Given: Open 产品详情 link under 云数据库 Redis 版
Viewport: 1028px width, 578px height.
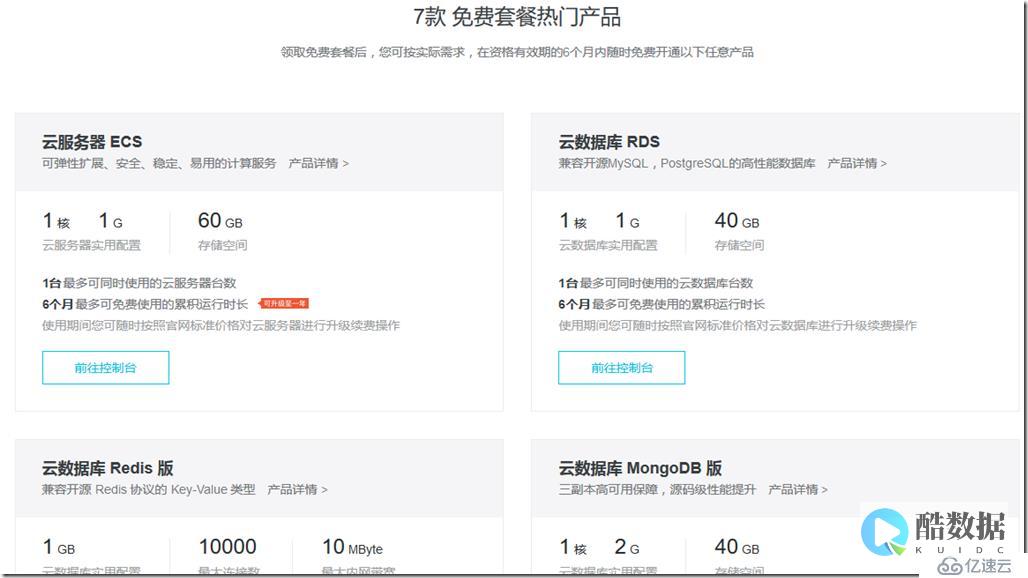Looking at the screenshot, I should pyautogui.click(x=297, y=490).
